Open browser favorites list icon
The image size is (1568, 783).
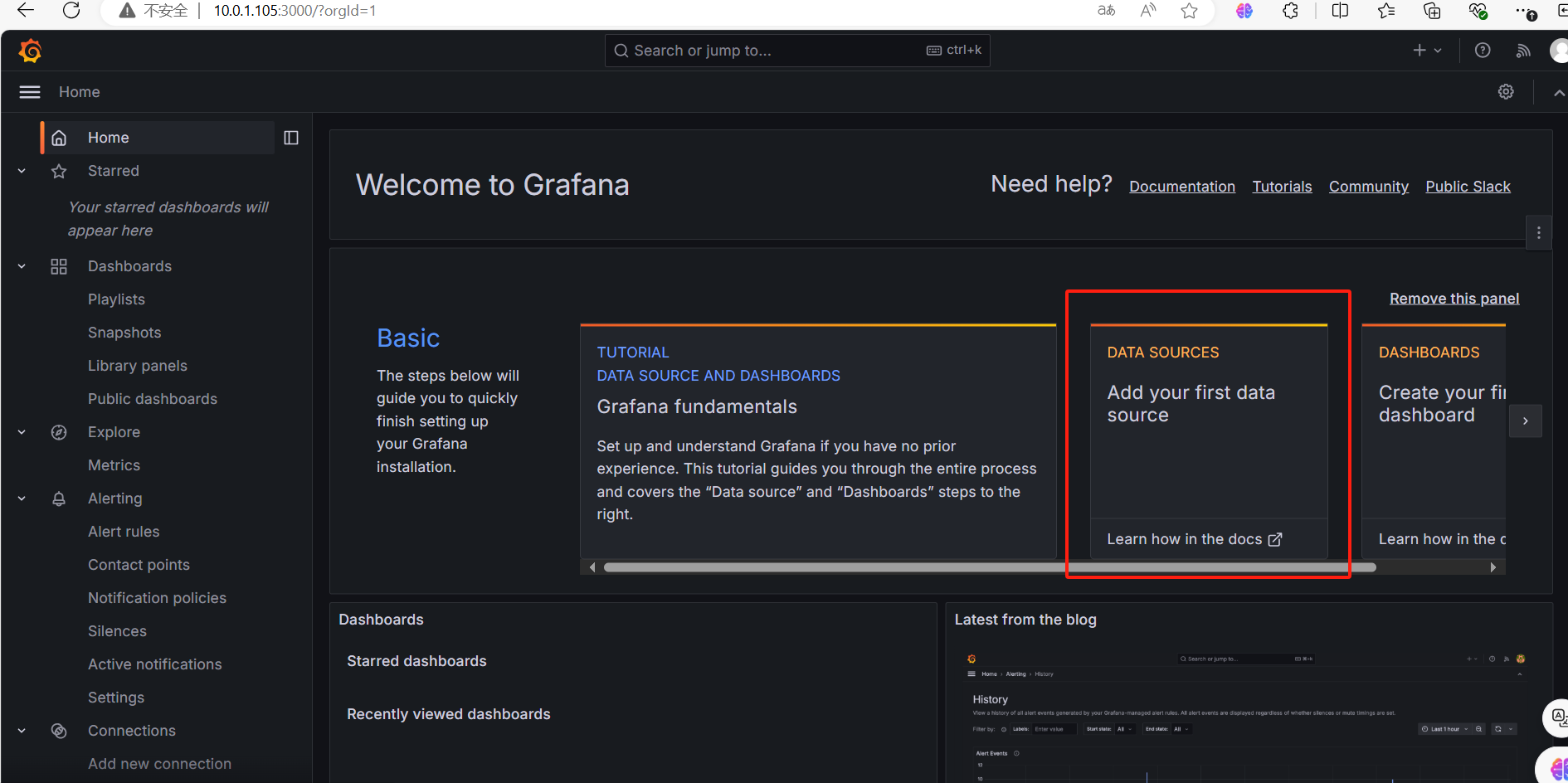pos(1386,11)
